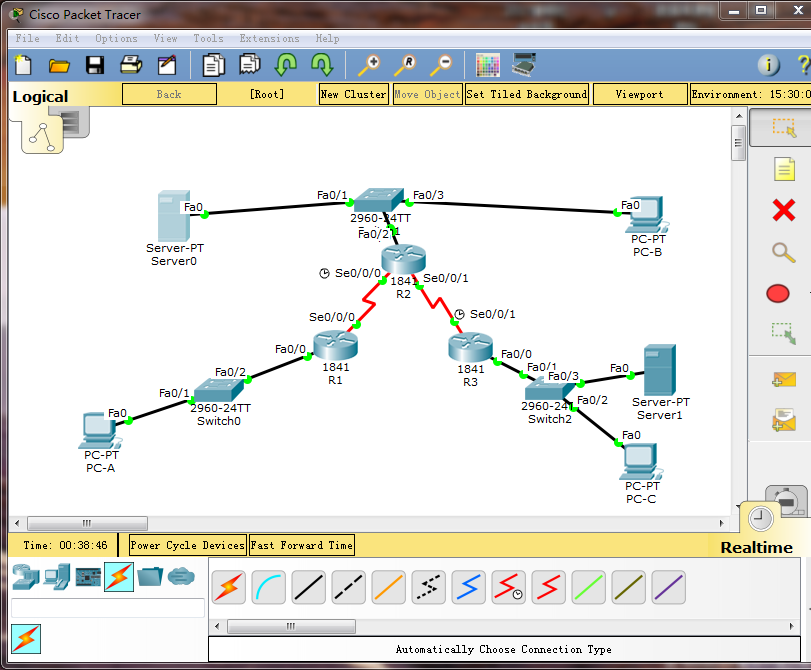Click the Set Tiled Background button
This screenshot has height=670, width=811.
(x=527, y=94)
